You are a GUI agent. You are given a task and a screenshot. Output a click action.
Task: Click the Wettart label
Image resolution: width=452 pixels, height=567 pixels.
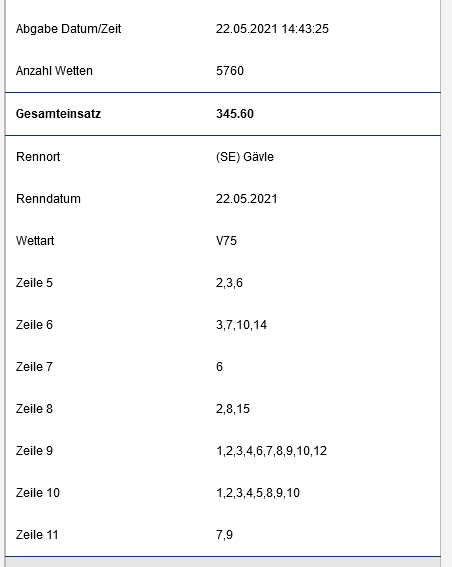click(35, 241)
